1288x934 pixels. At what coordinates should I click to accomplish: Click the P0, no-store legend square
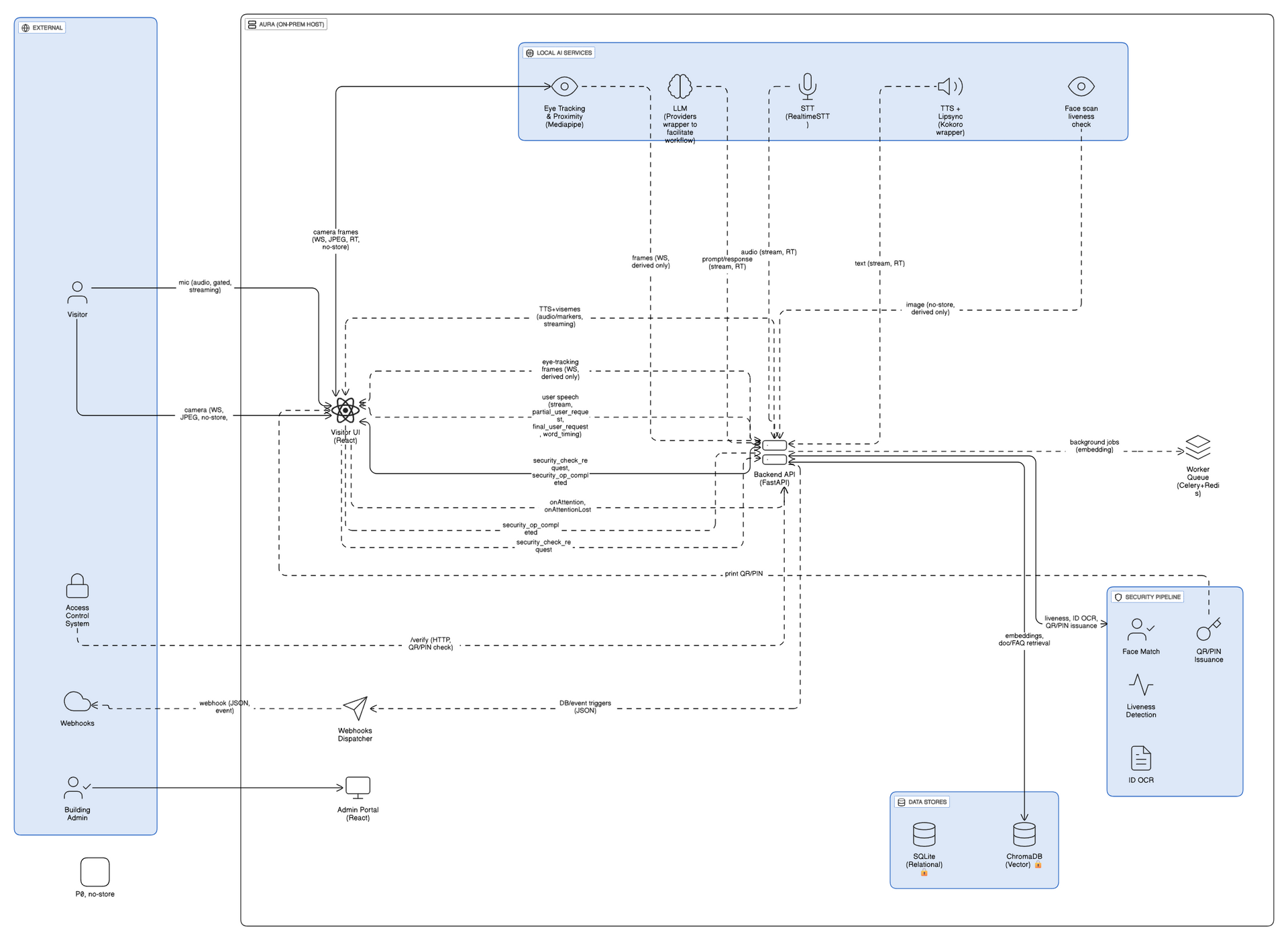point(95,872)
